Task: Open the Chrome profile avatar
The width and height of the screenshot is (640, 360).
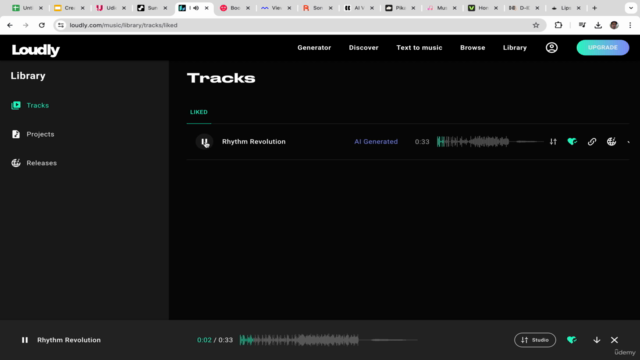Action: click(614, 25)
